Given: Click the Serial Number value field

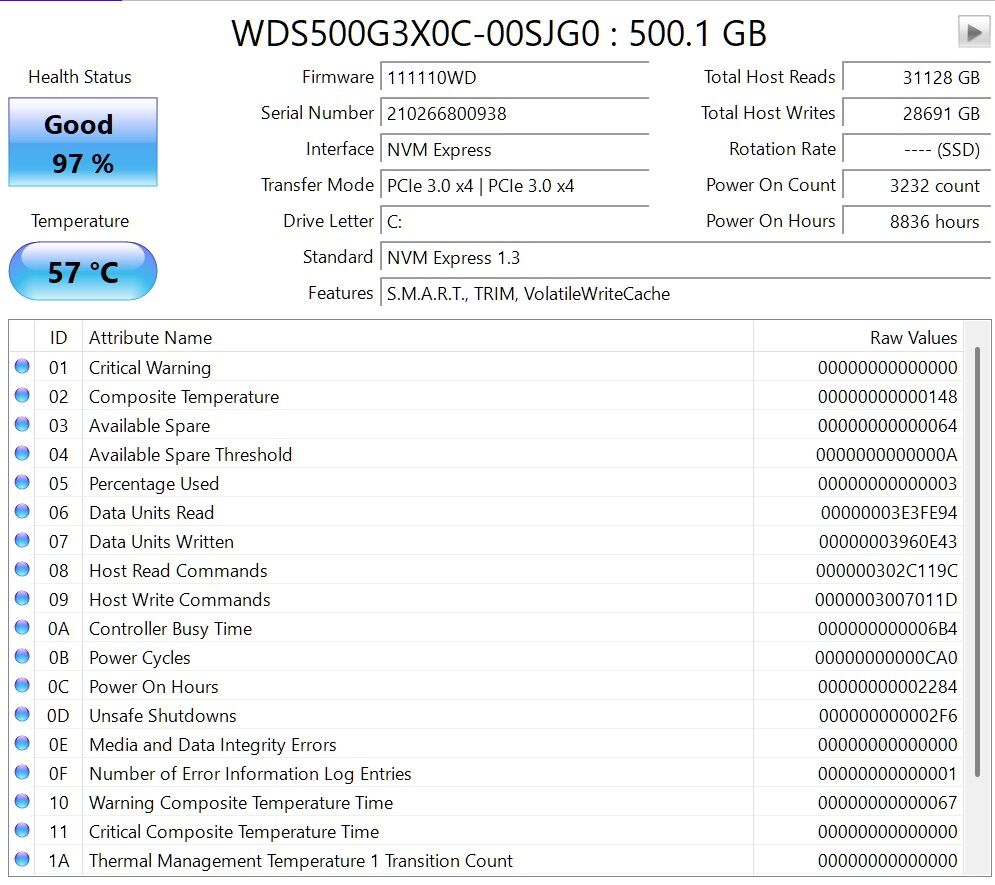Looking at the screenshot, I should pos(515,114).
